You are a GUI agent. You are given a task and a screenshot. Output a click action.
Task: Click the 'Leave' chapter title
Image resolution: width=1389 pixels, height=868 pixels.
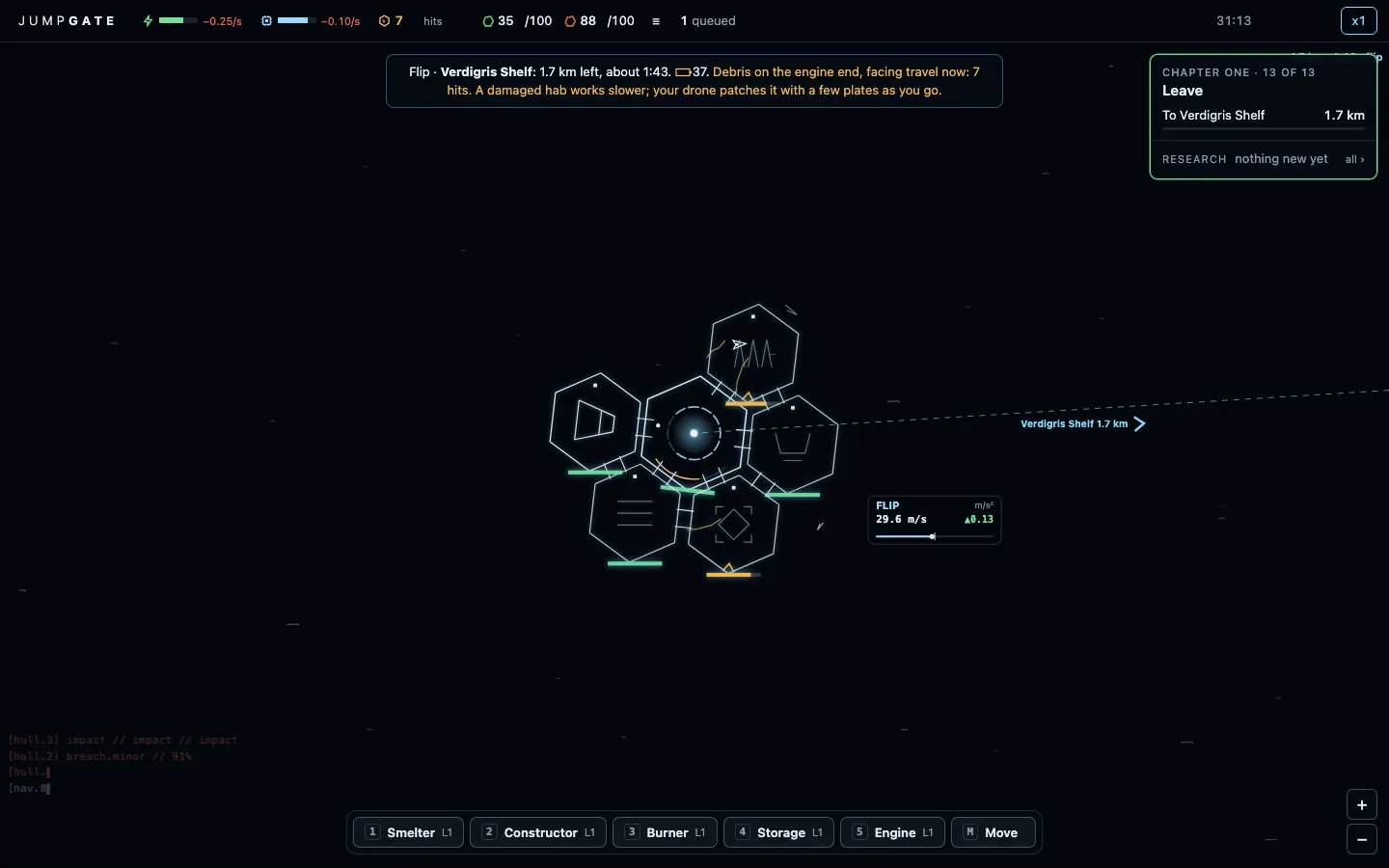coord(1183,91)
